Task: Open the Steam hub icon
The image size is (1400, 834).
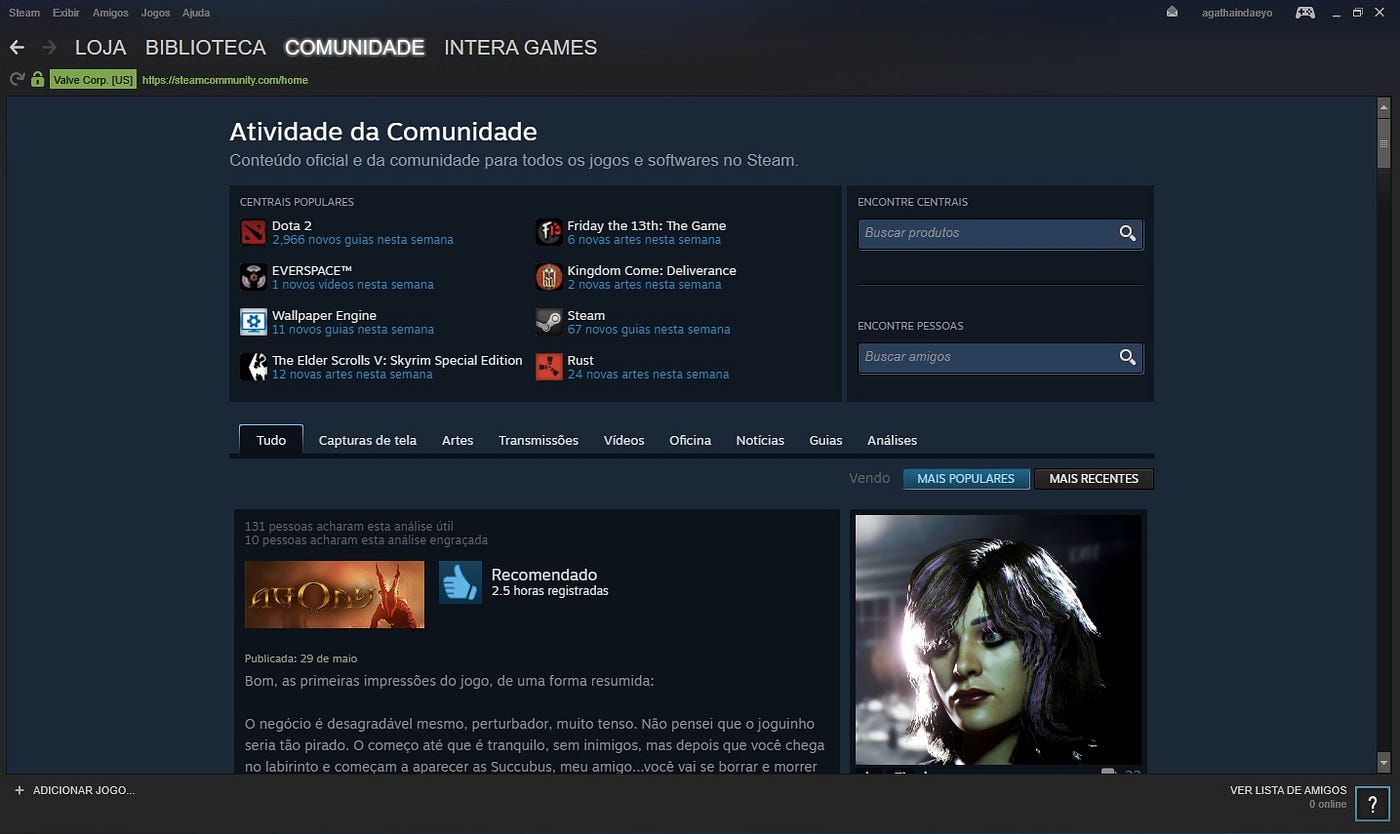Action: 549,322
